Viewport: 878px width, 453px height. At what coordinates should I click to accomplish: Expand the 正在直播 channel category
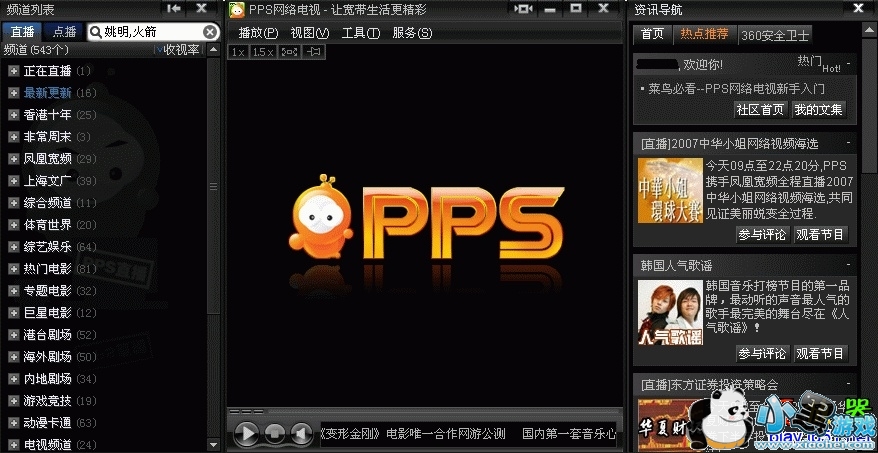pos(13,71)
